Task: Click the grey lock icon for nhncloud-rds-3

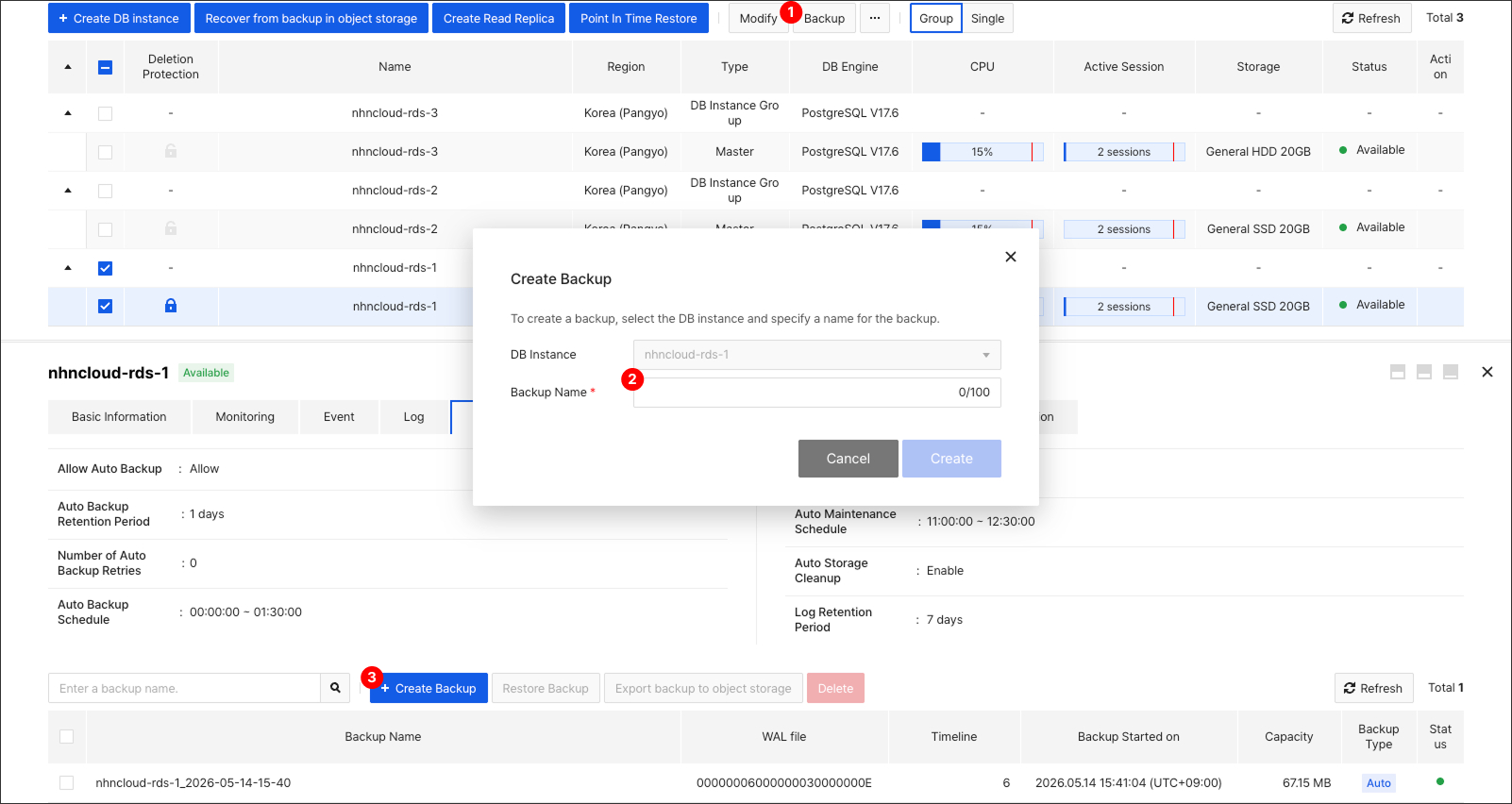Action: click(171, 151)
